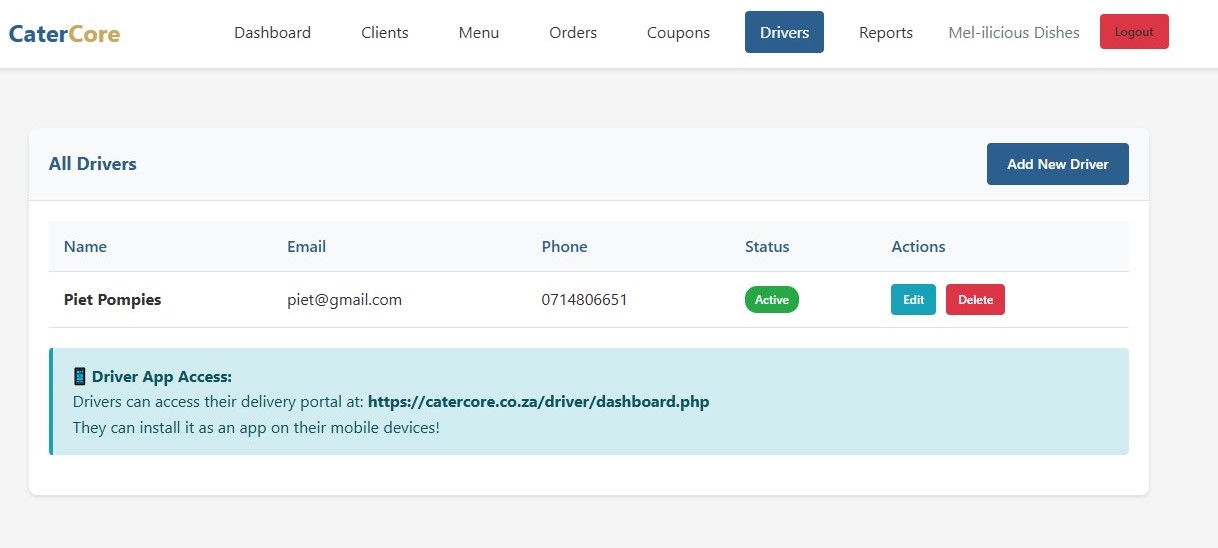
Task: View the Reports page
Action: tap(885, 33)
